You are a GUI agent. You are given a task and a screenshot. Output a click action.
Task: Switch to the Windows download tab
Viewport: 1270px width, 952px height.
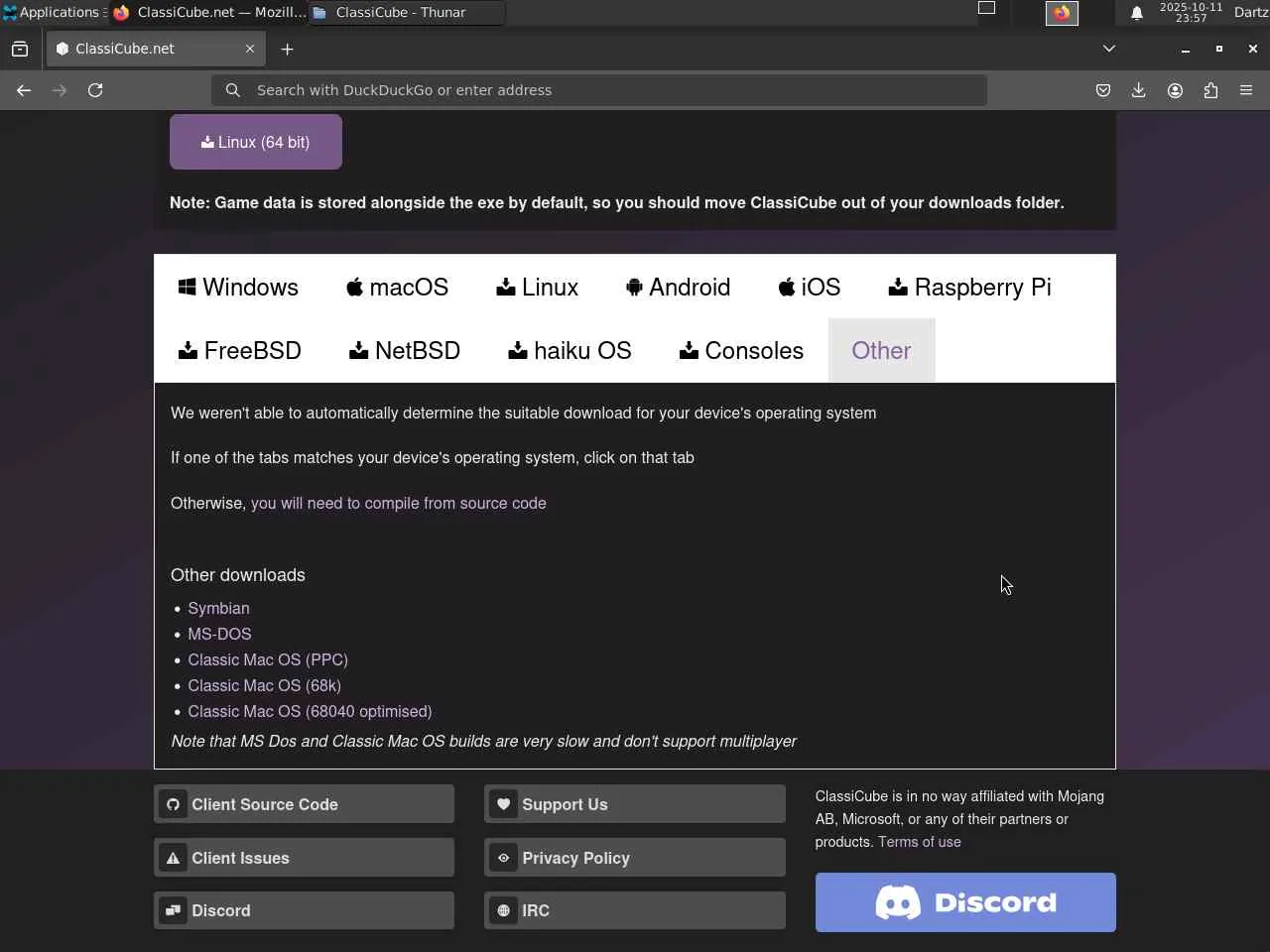pos(238,288)
